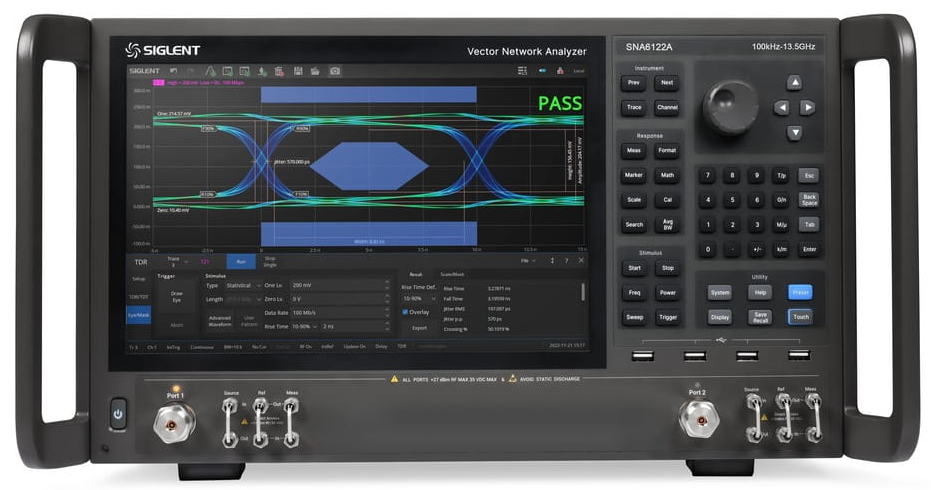Open the Type dropdown showing Statistical
The width and height of the screenshot is (931, 490).
(242, 286)
